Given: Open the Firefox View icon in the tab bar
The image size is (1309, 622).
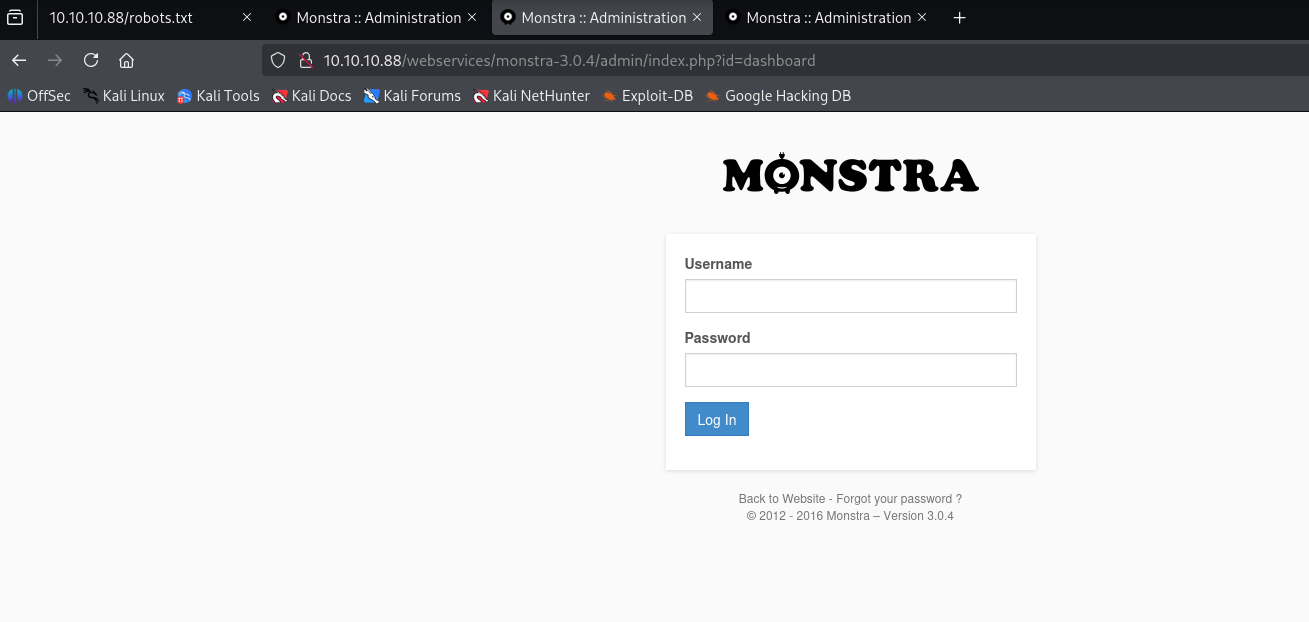Looking at the screenshot, I should (x=15, y=18).
